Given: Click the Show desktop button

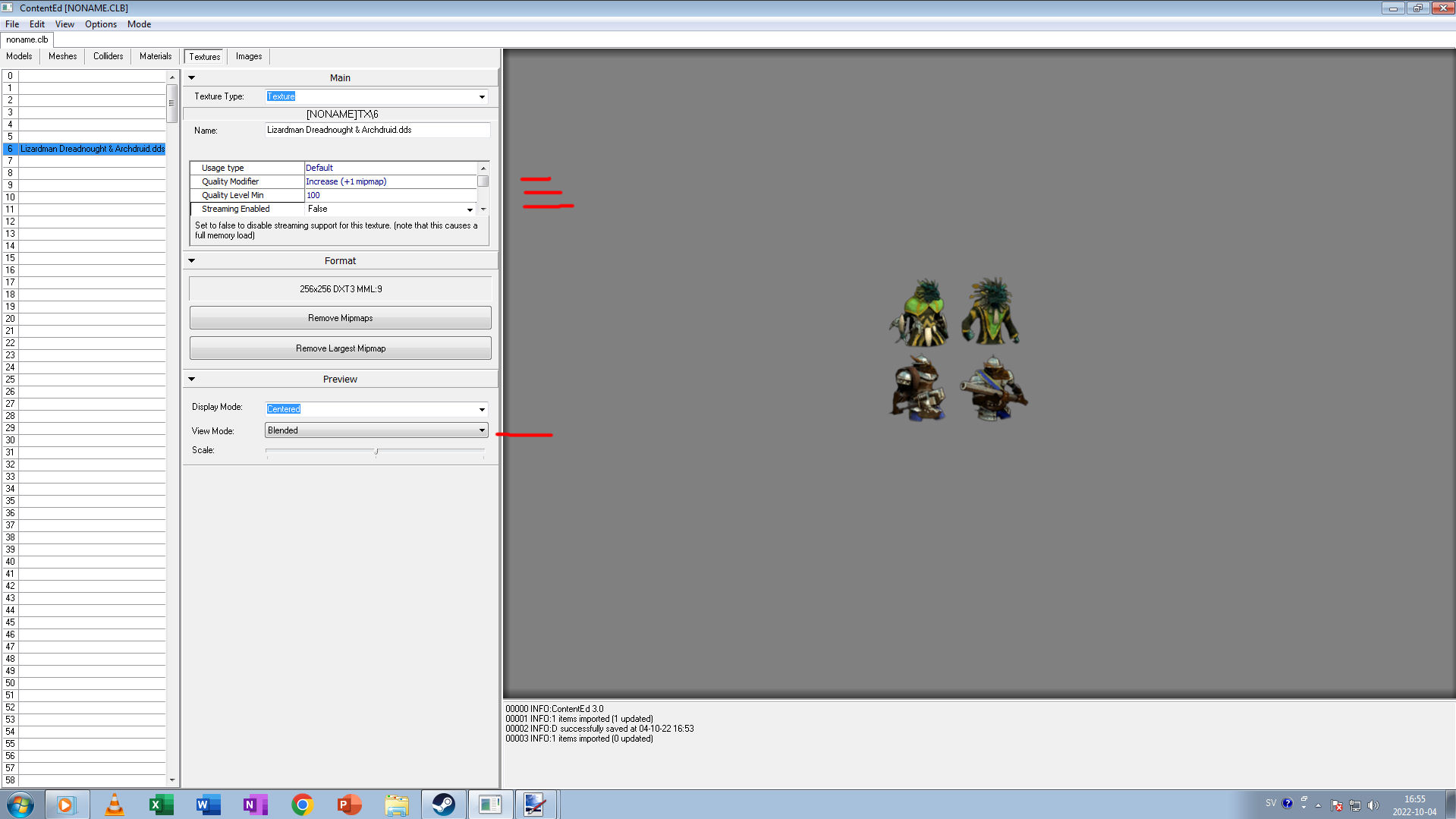Looking at the screenshot, I should click(1451, 805).
